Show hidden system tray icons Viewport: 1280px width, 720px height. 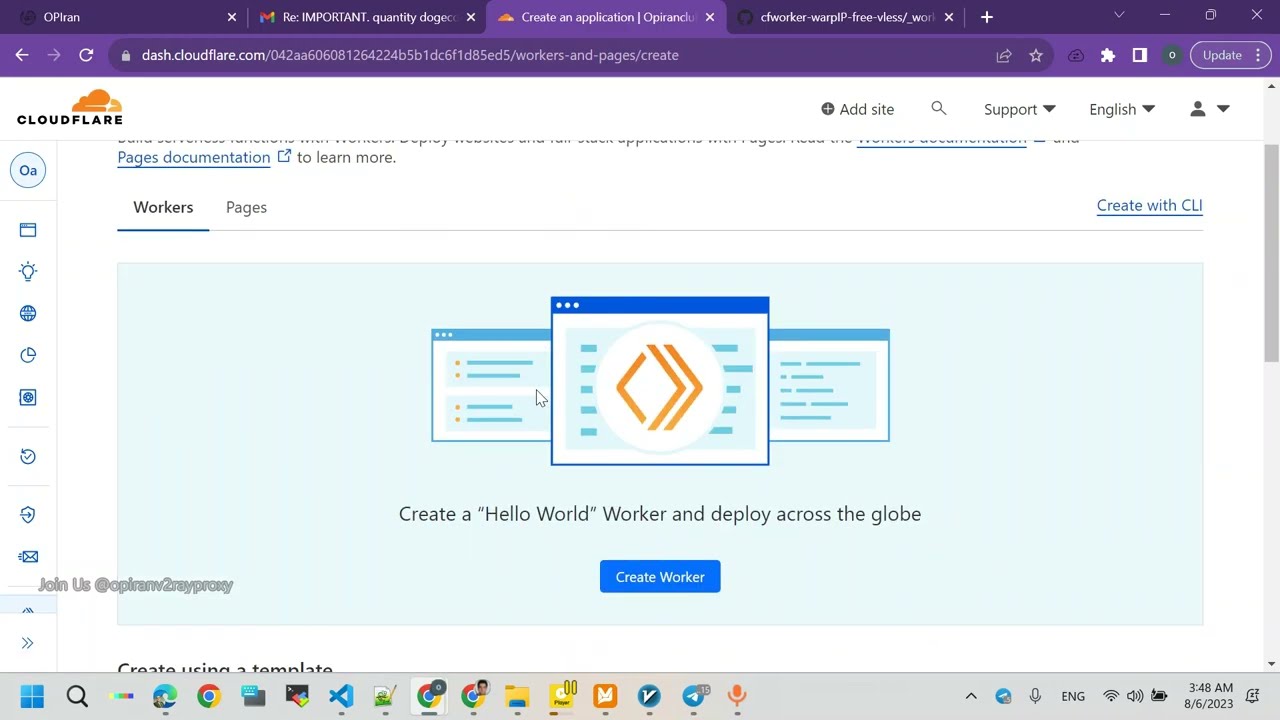[x=970, y=696]
